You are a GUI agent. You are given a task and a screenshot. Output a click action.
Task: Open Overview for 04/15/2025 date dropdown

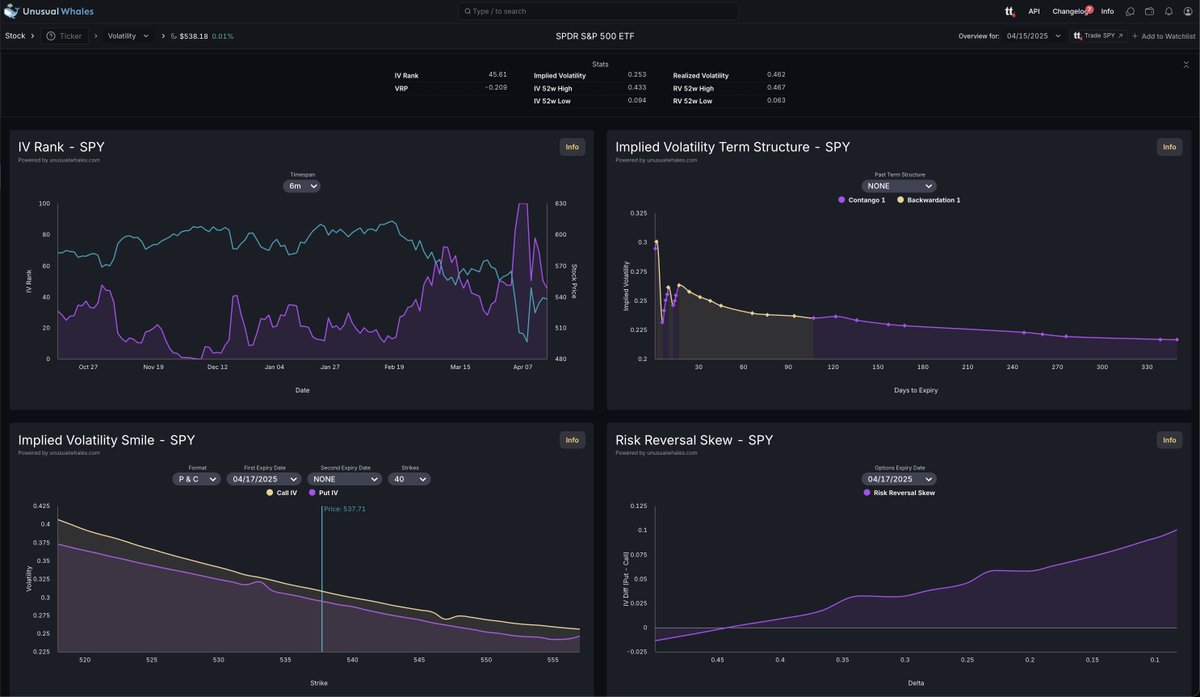[x=1034, y=36]
